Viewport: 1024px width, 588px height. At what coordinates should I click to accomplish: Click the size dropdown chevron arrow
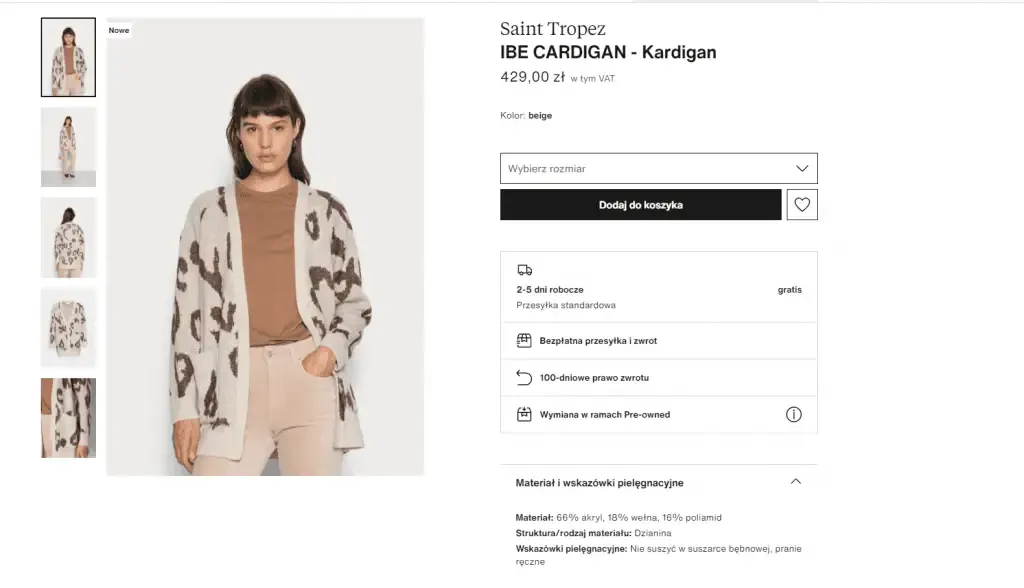(x=801, y=168)
